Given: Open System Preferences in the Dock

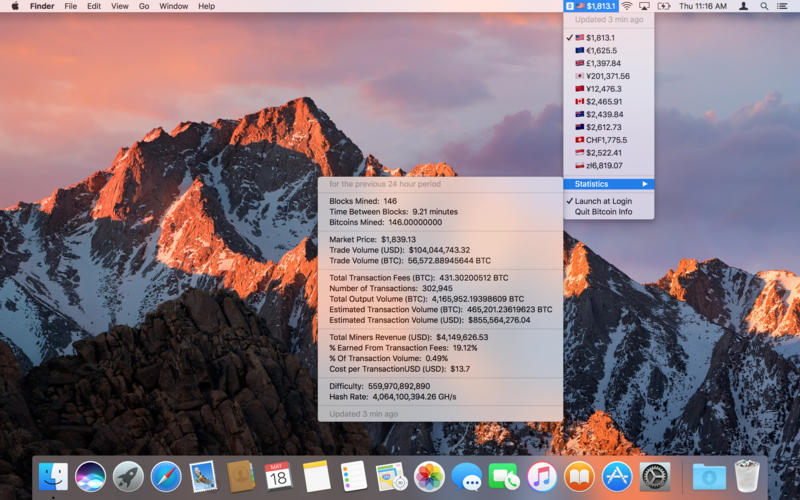Looking at the screenshot, I should click(655, 476).
